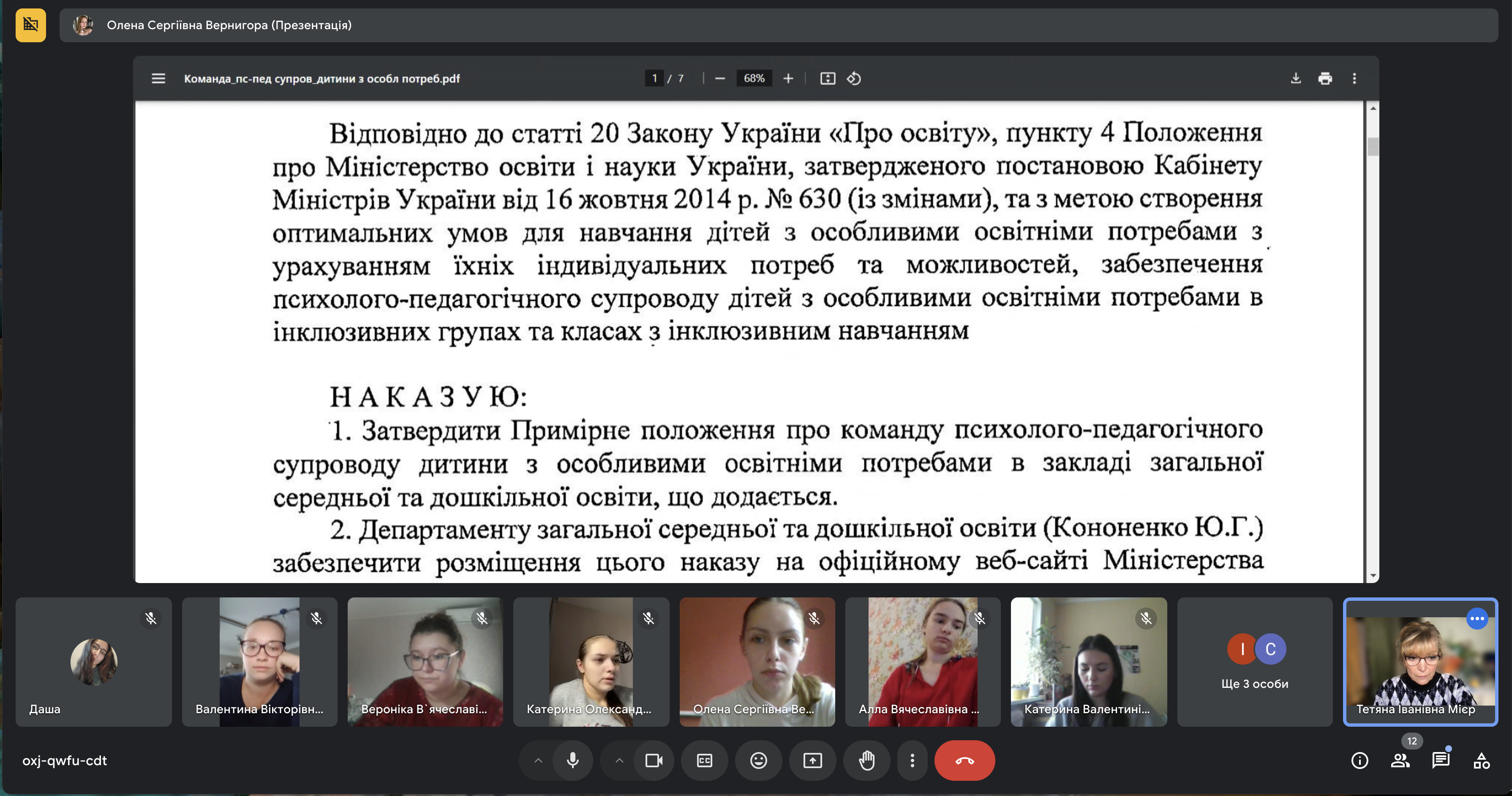Expand video settings arrow next to camera
The image size is (1512, 796).
point(619,761)
